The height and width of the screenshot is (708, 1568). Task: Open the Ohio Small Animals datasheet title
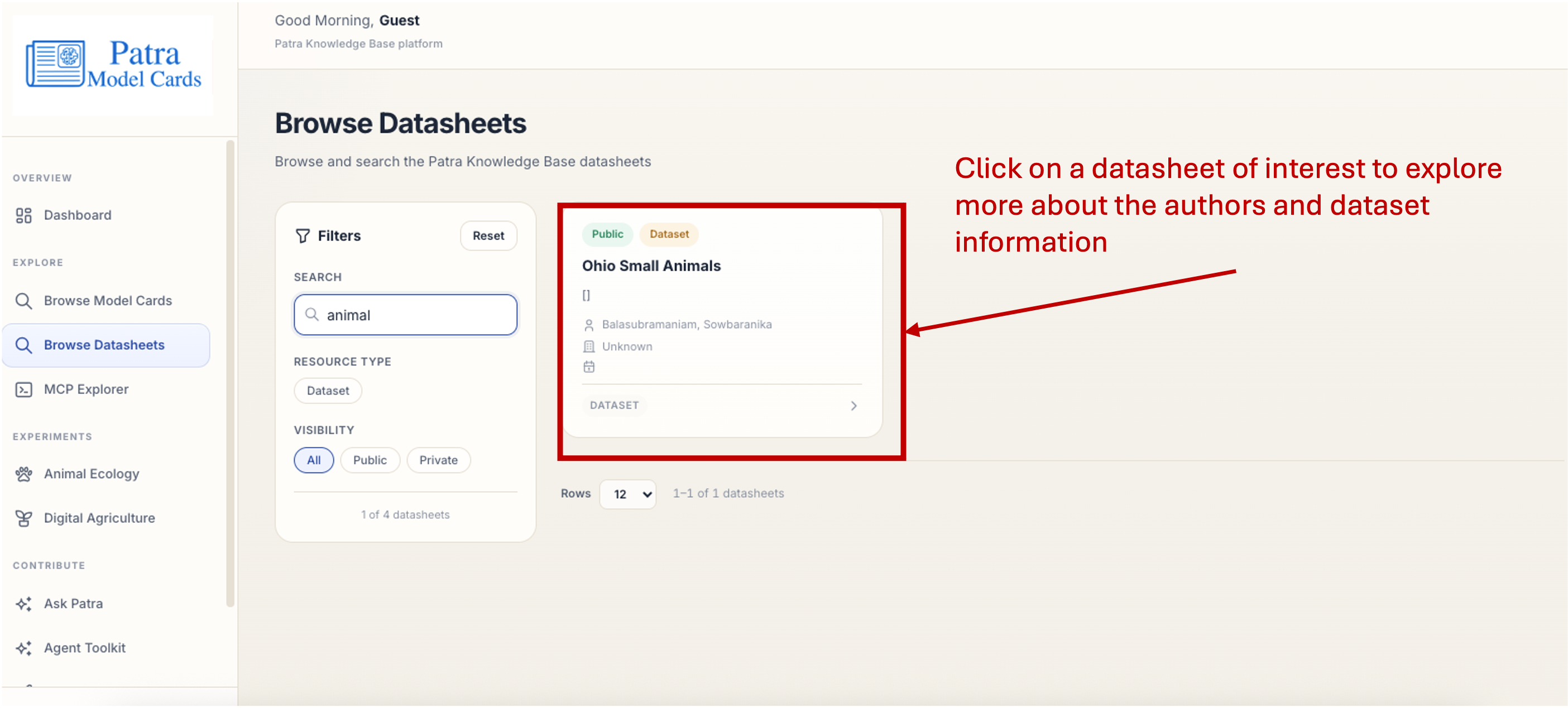point(651,267)
